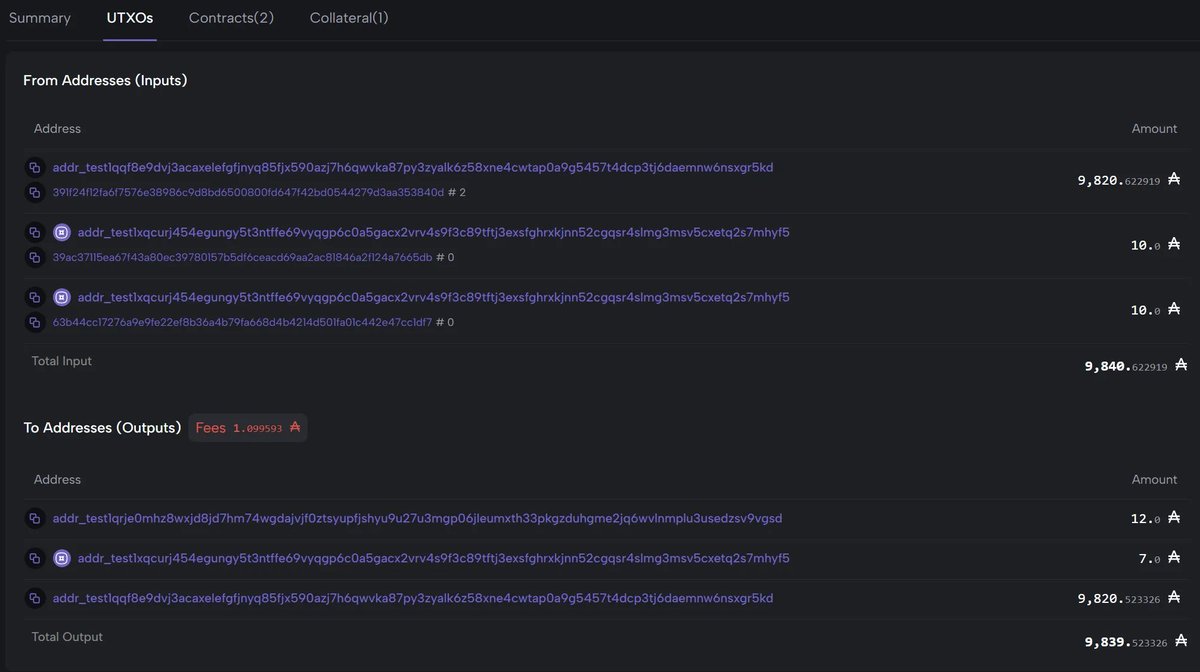Click the Fees 1.099593 badge
The height and width of the screenshot is (672, 1200).
[248, 428]
